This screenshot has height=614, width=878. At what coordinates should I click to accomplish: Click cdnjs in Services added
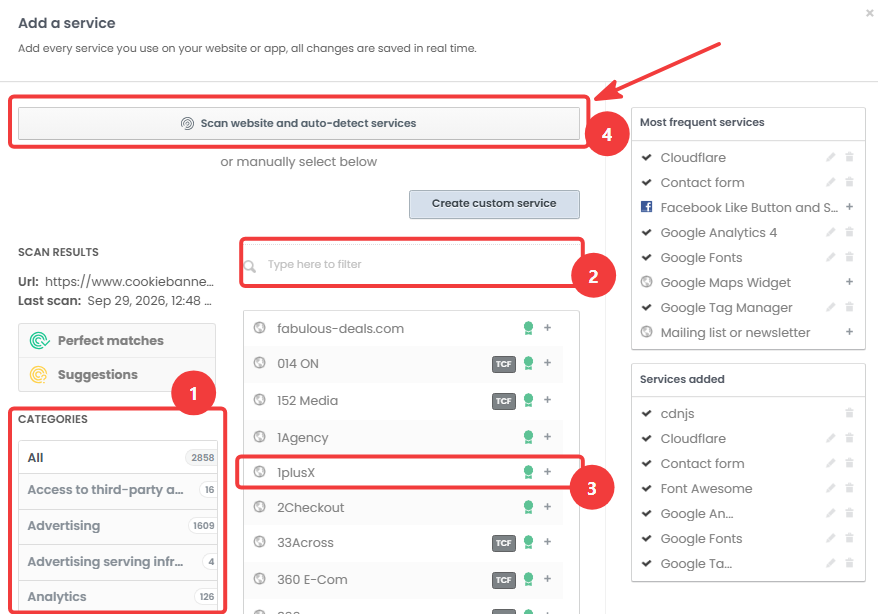[677, 414]
